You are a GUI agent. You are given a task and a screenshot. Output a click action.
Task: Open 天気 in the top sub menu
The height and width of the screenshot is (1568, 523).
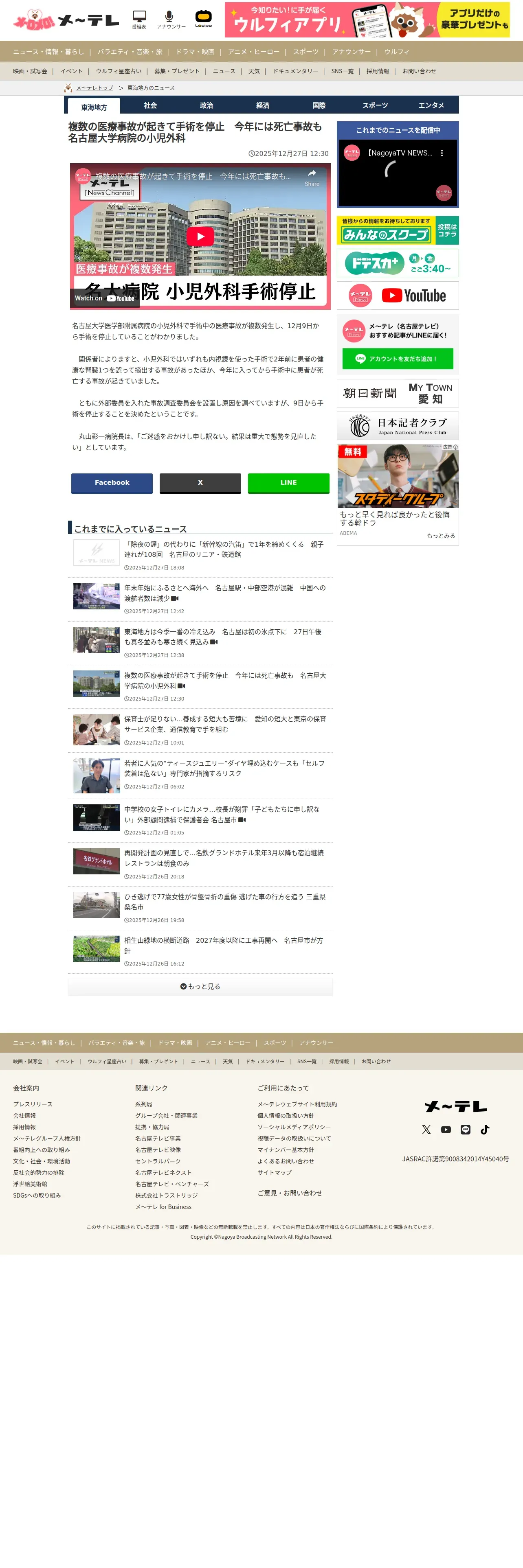tap(254, 71)
